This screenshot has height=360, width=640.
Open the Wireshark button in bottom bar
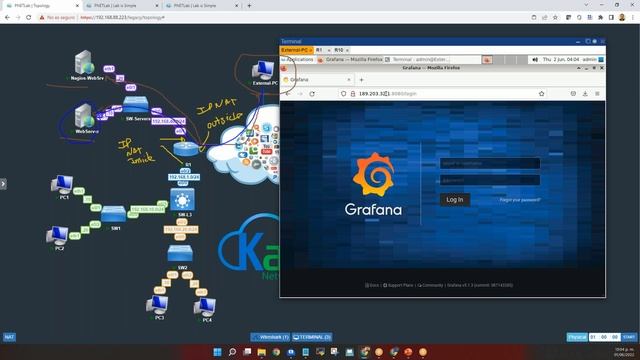click(x=270, y=337)
